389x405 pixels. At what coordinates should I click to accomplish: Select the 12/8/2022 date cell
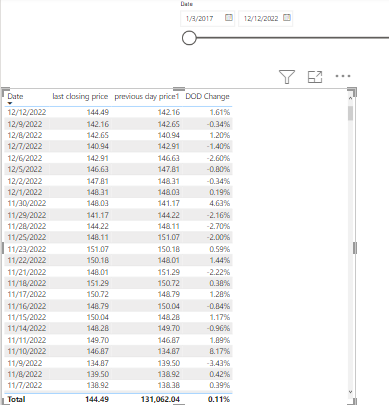[x=25, y=135]
